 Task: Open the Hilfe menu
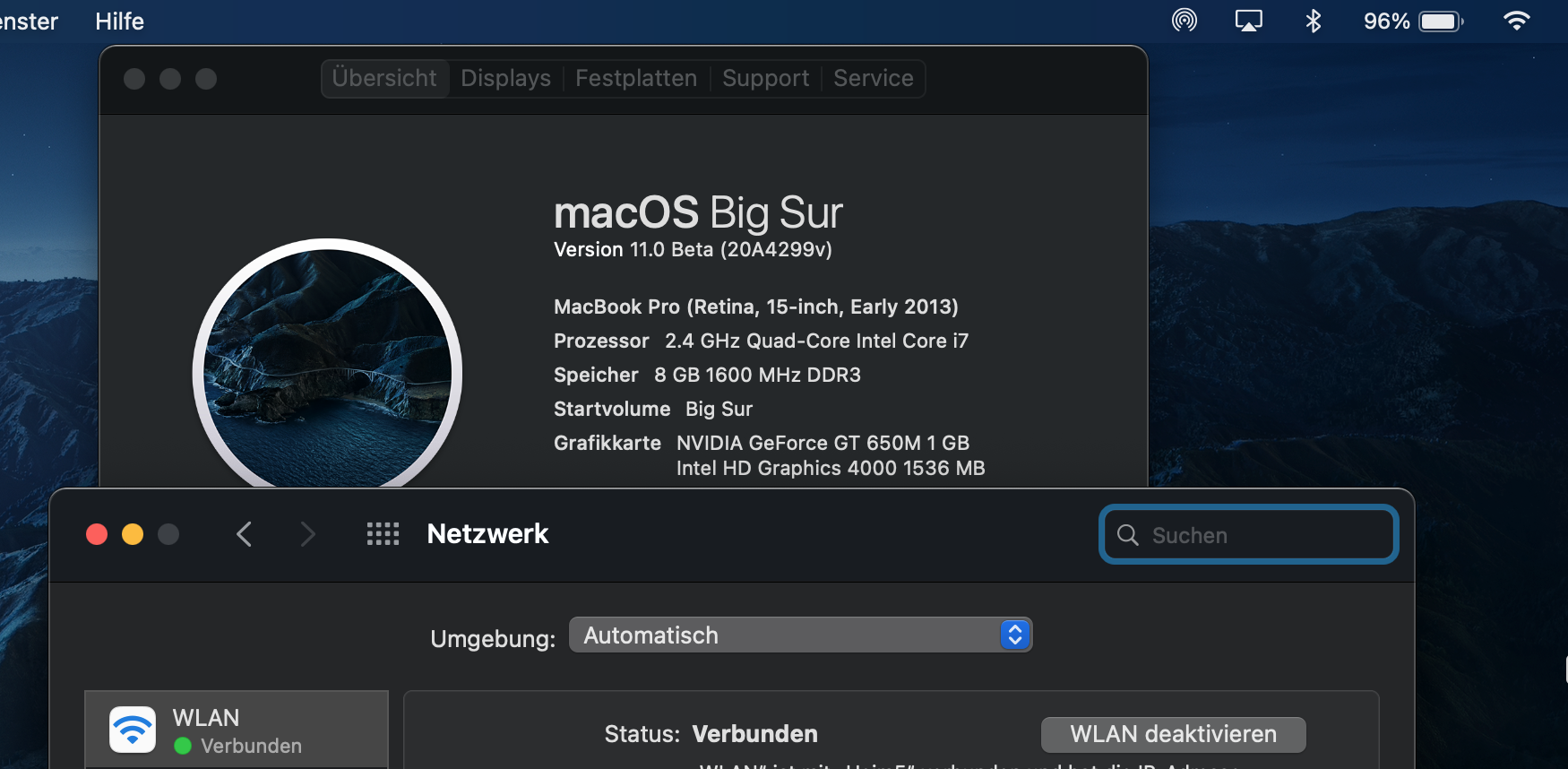coord(119,21)
